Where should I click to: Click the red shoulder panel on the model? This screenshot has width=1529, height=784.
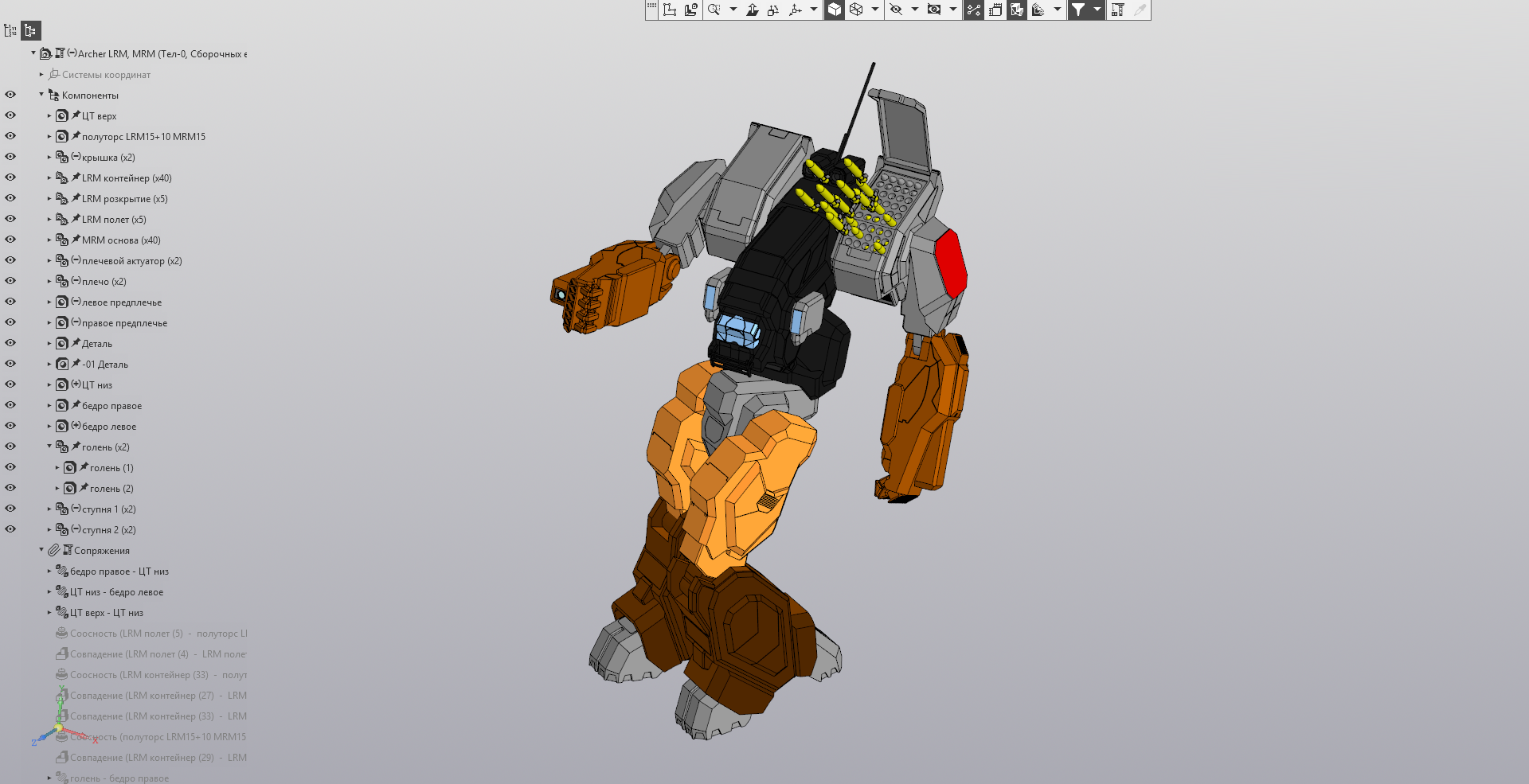coord(950,264)
